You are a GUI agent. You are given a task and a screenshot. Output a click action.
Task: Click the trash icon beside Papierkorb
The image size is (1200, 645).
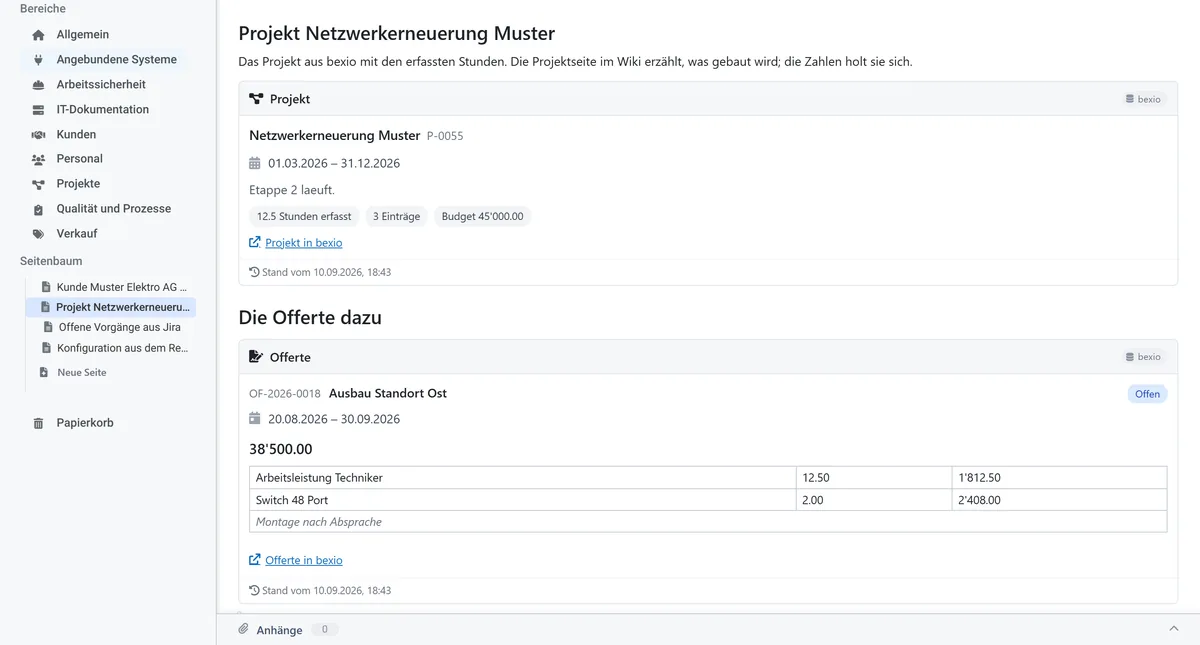click(x=38, y=423)
